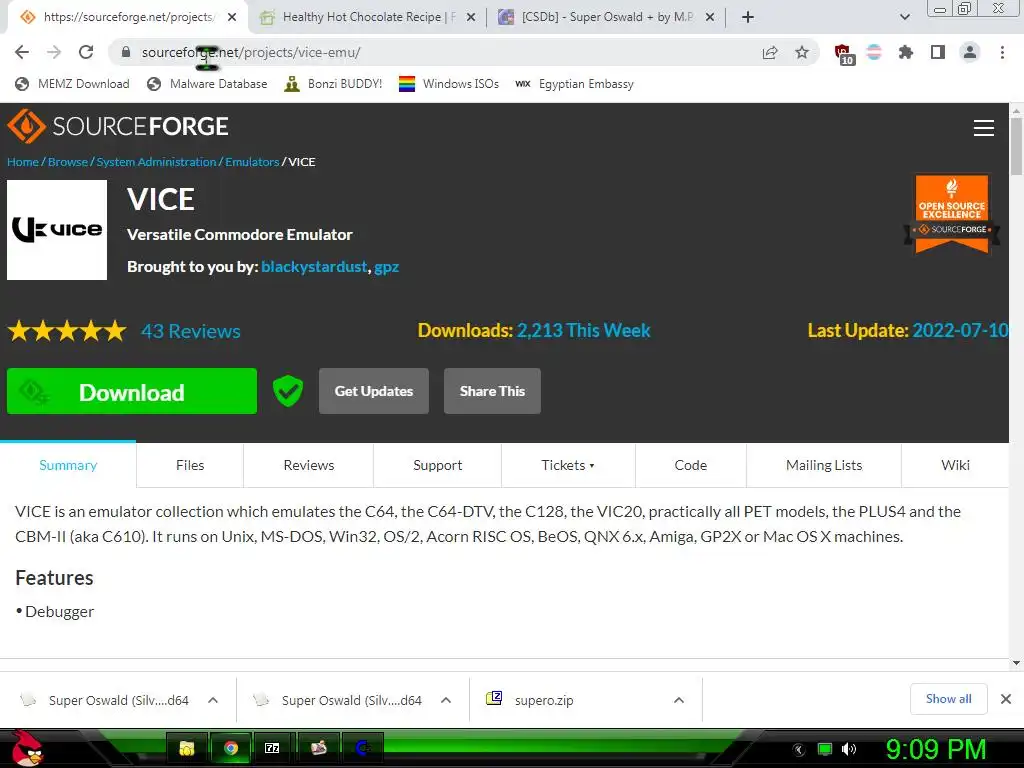1024x768 pixels.
Task: Click System Administration breadcrumb
Action: (x=156, y=162)
